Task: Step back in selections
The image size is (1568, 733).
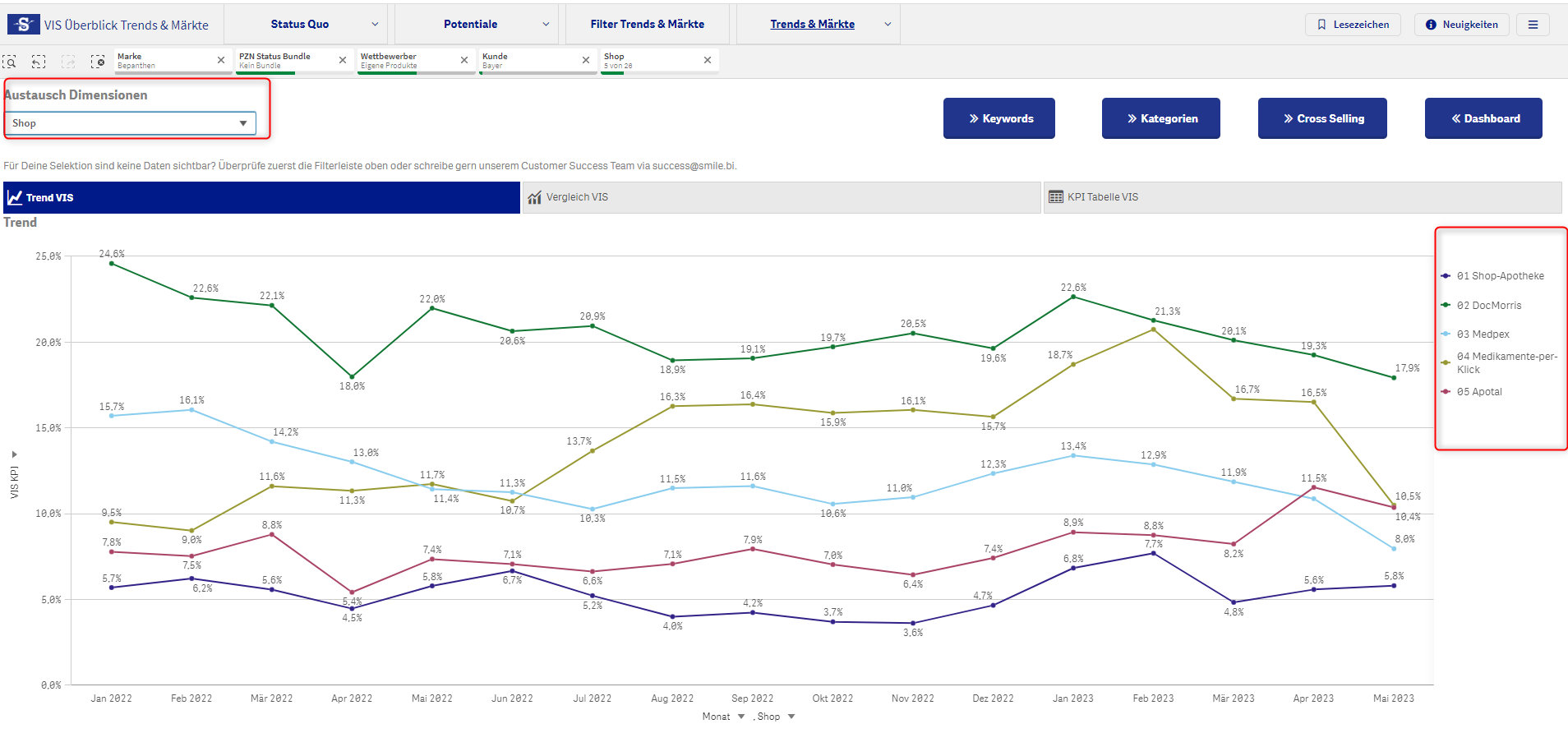Action: [x=39, y=62]
